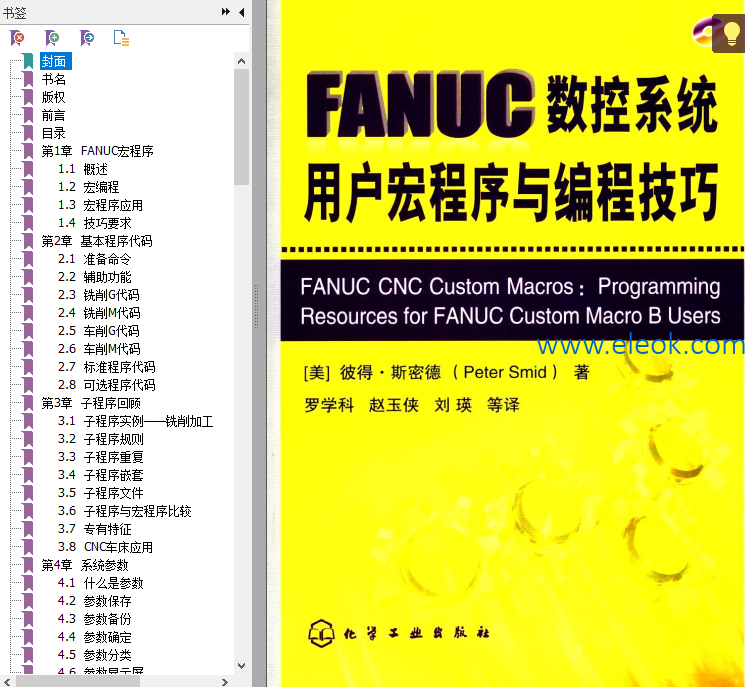Jump to section 1.2 宏编程
The image size is (745, 687).
88,187
